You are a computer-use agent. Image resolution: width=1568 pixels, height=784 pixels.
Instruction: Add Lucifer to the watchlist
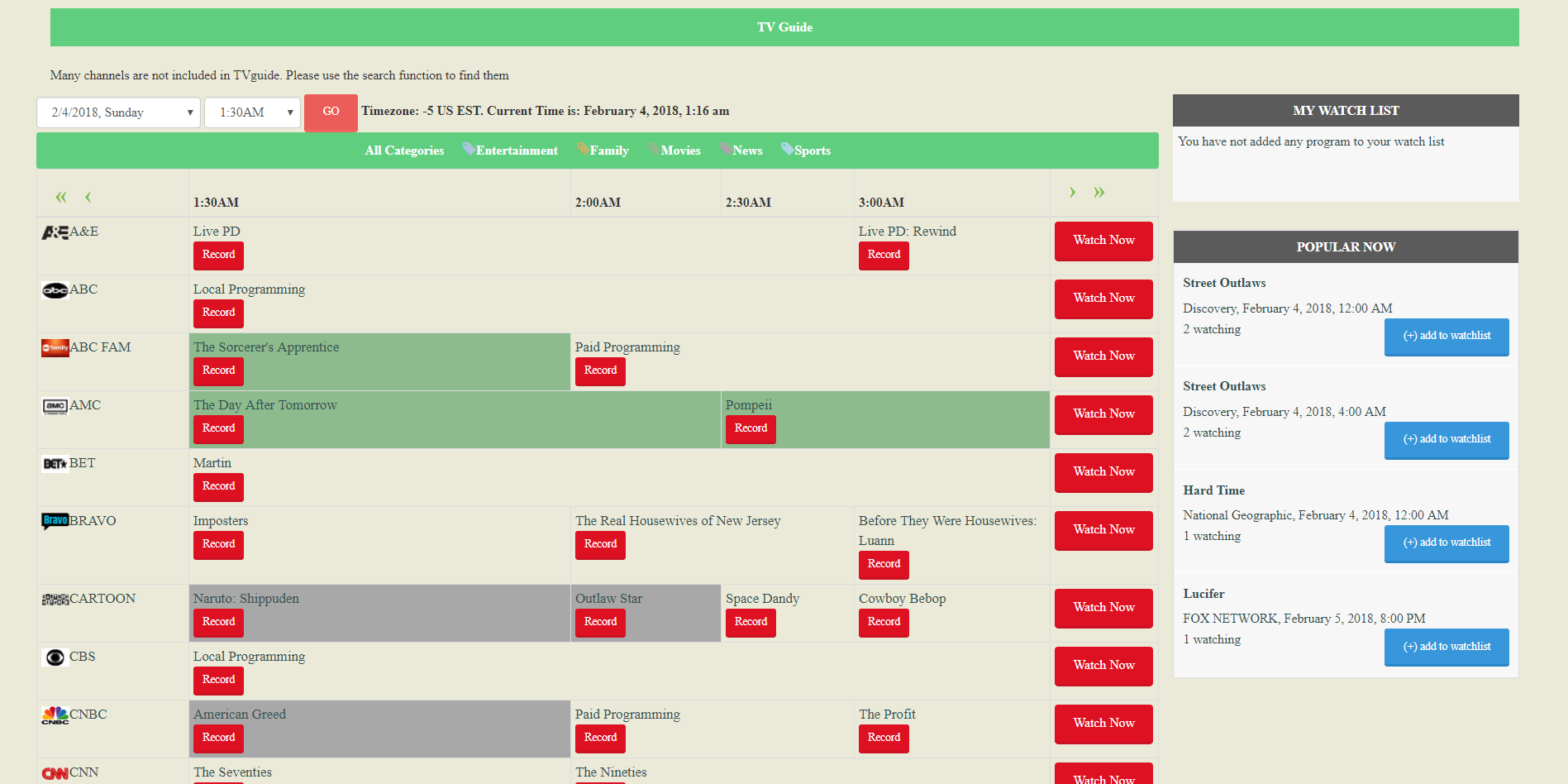(1446, 647)
